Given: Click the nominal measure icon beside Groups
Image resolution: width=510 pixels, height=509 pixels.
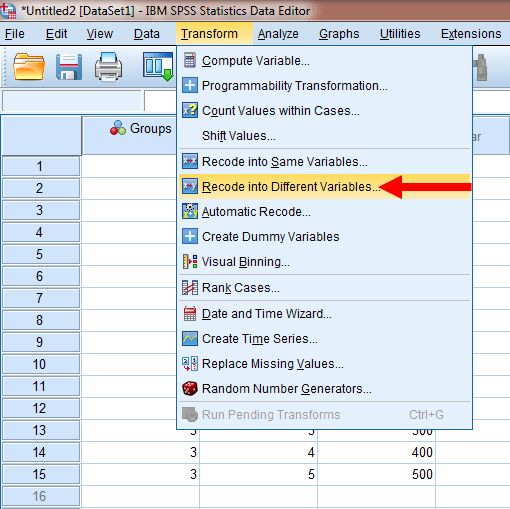Looking at the screenshot, I should [x=118, y=128].
